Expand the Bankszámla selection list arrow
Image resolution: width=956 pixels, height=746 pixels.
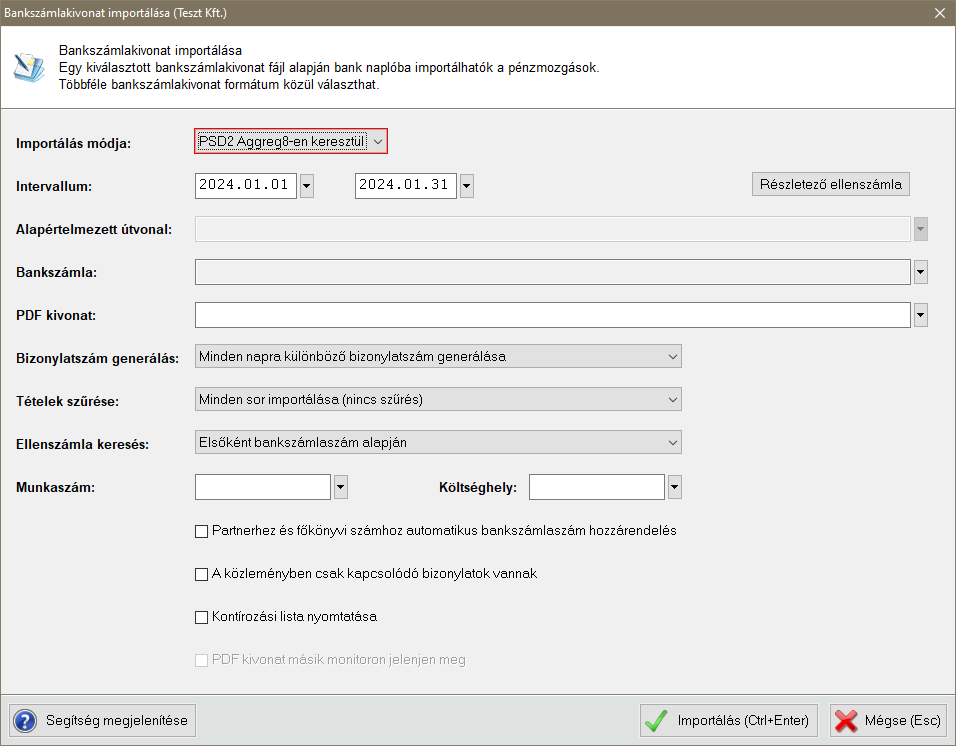click(920, 272)
